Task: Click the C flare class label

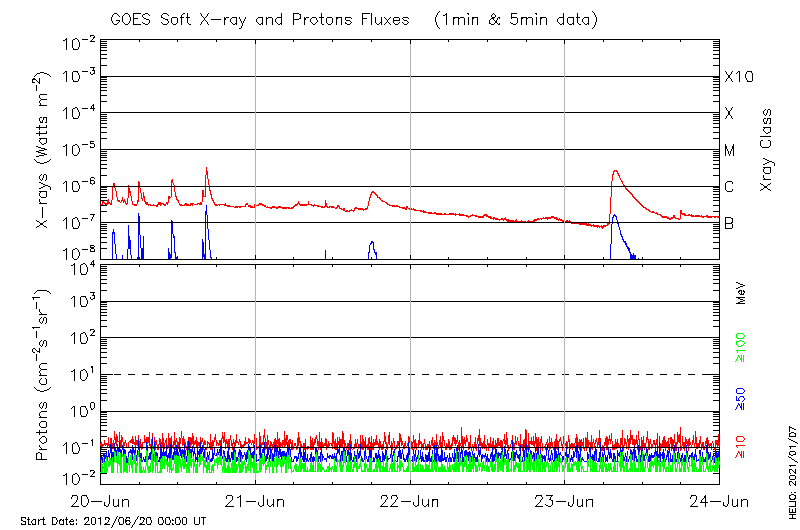Action: pyautogui.click(x=729, y=187)
